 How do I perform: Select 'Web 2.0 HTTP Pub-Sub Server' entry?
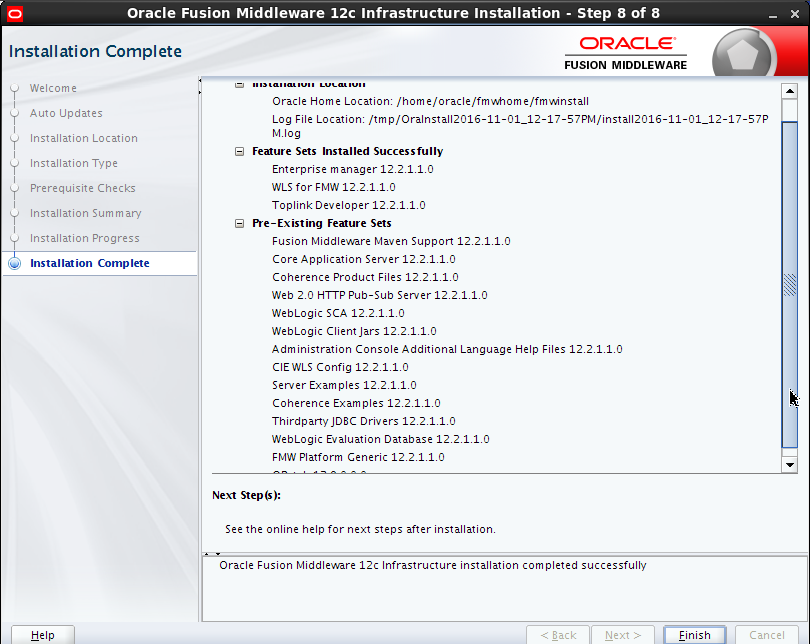(x=380, y=295)
